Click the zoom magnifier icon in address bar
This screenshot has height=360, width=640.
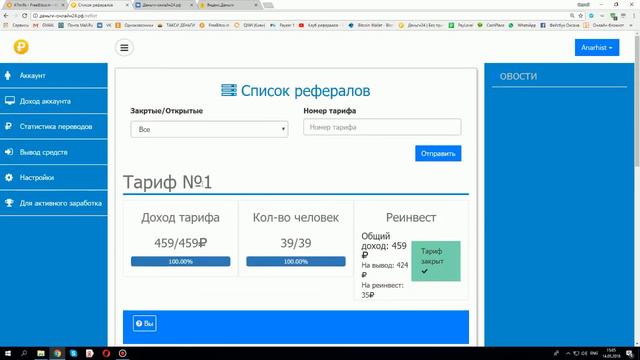tap(572, 16)
